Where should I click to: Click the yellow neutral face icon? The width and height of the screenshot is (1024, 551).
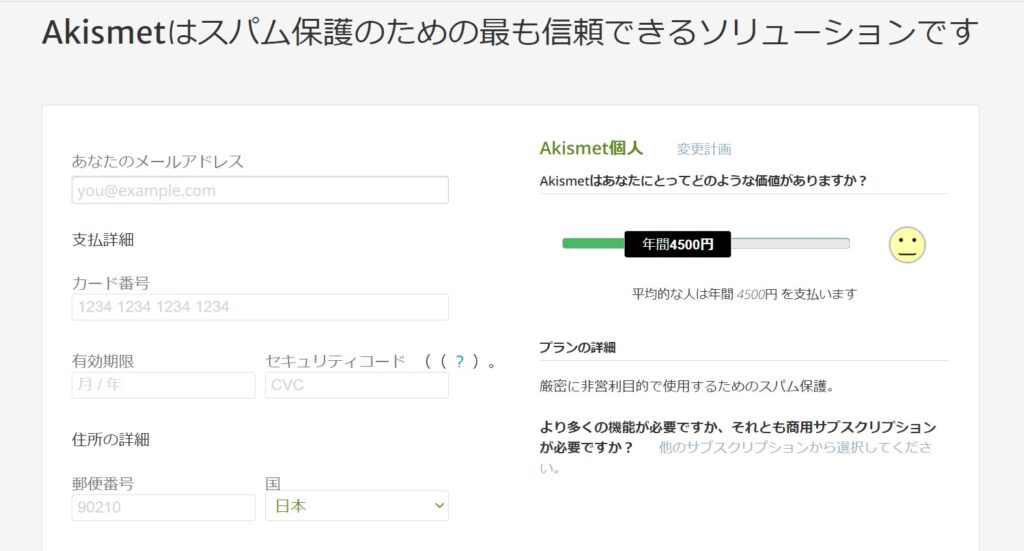[907, 245]
